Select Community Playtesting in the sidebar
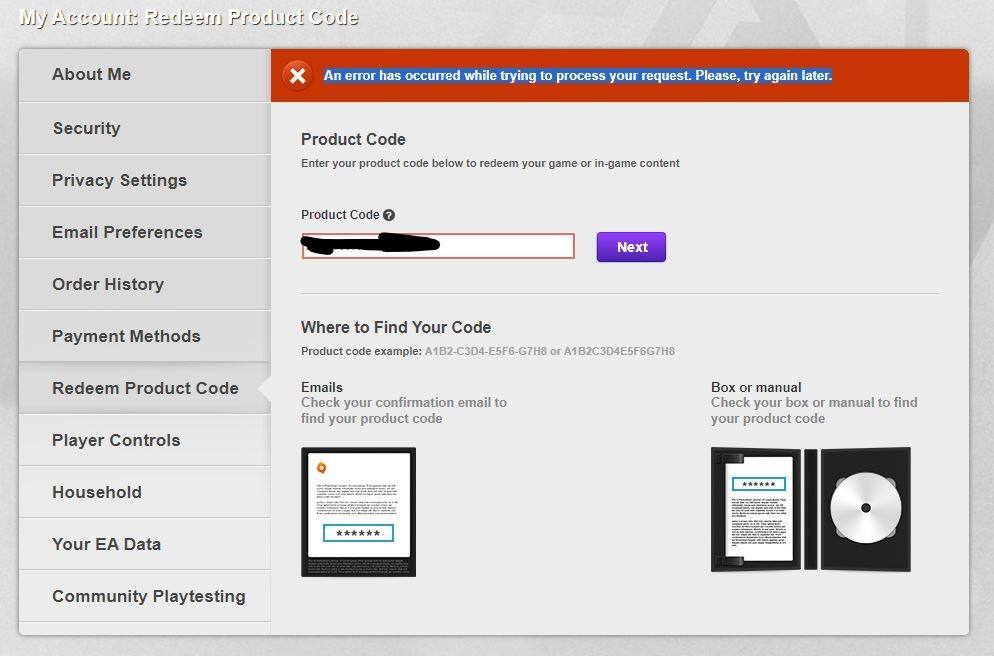Screen dimensions: 994x656 (x=148, y=596)
